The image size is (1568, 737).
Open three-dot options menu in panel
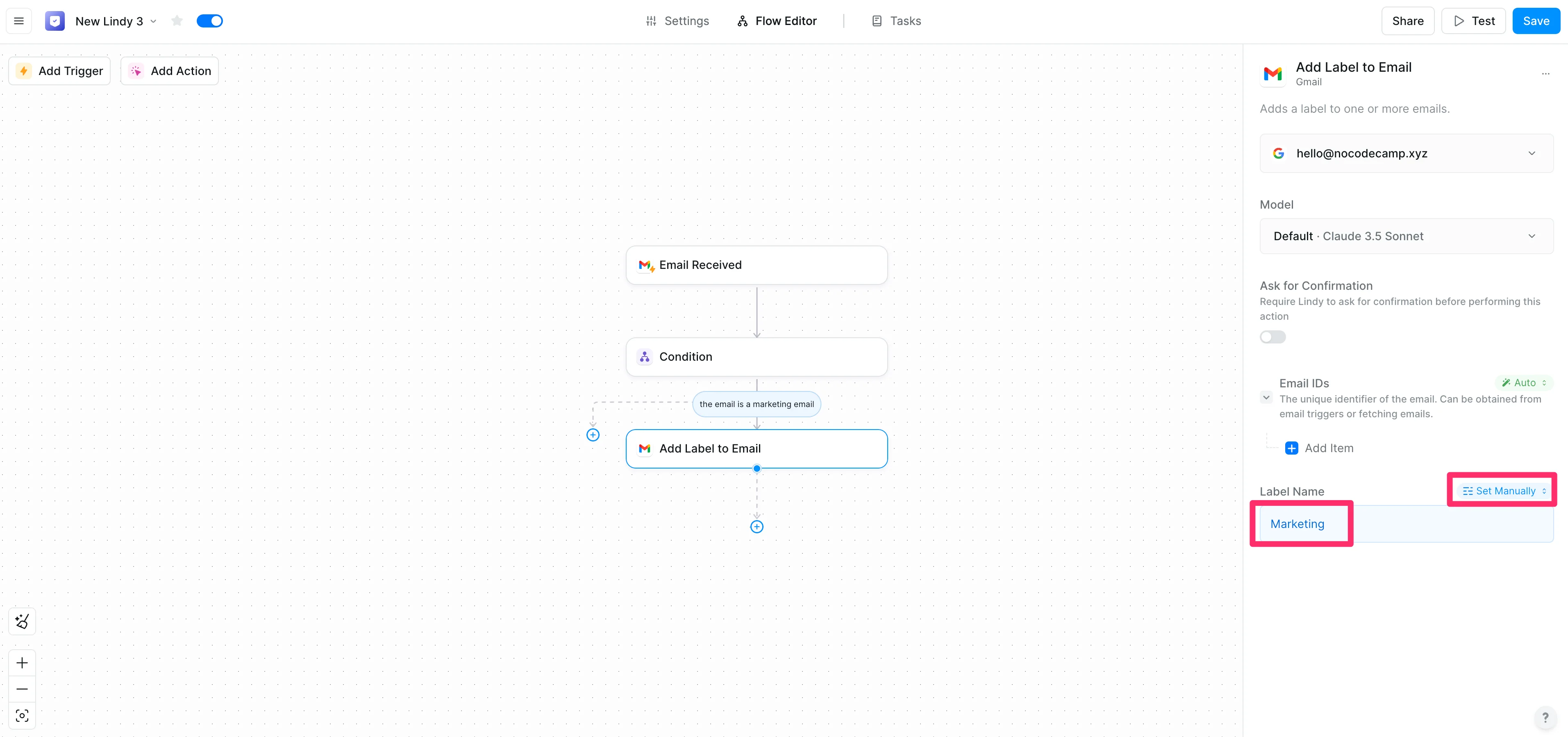coord(1545,74)
